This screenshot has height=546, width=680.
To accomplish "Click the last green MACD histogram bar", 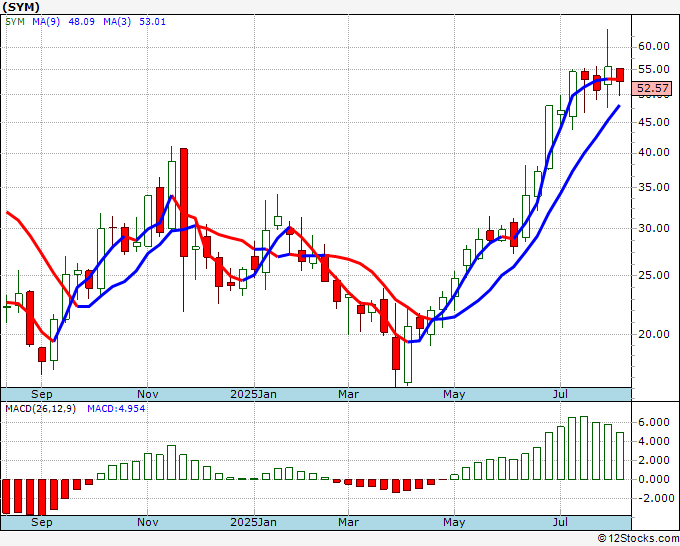I will click(620, 456).
